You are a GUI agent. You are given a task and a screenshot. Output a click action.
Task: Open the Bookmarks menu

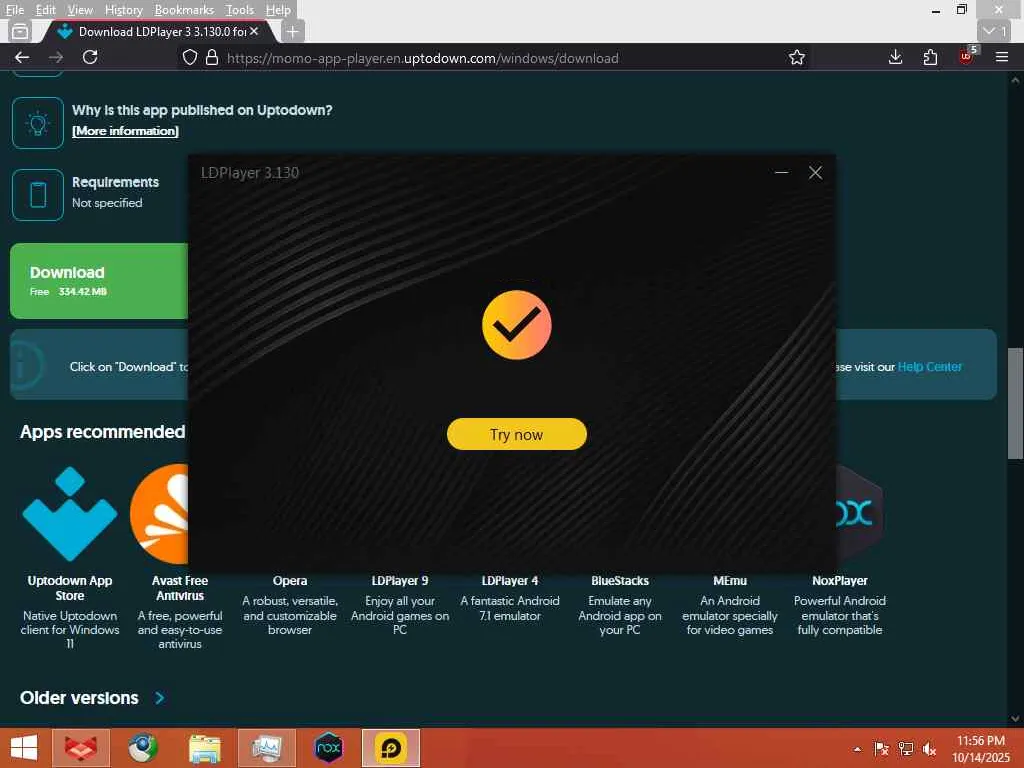tap(184, 10)
